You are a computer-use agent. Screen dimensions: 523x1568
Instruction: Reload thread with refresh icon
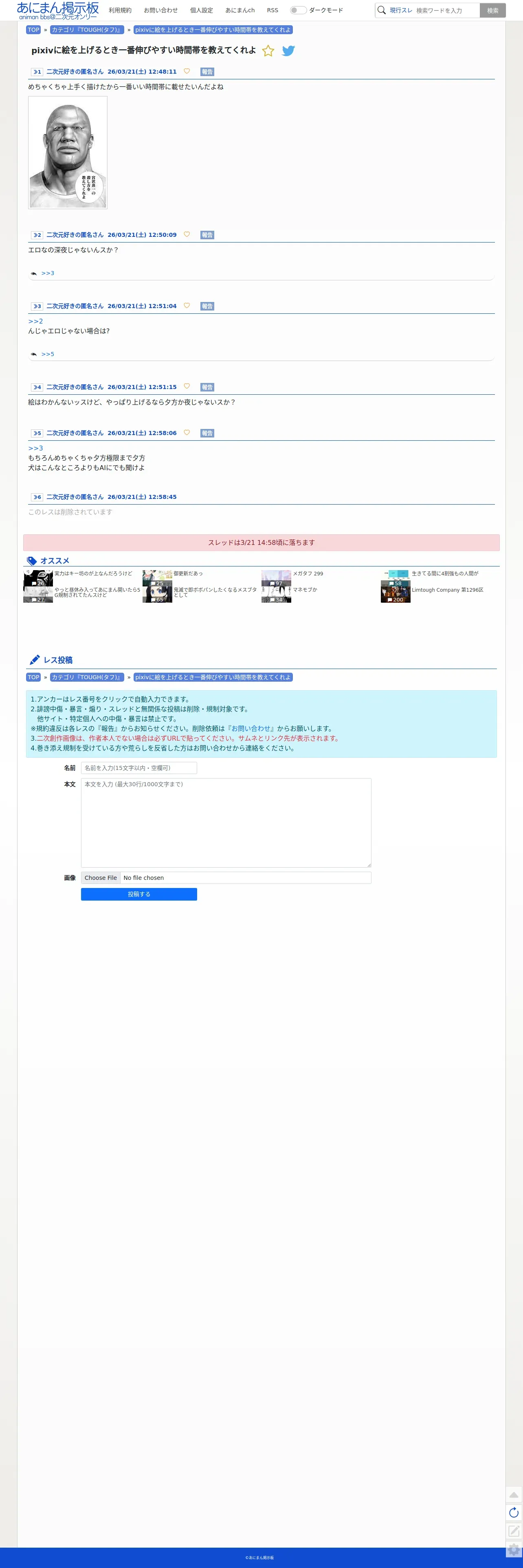click(514, 1513)
